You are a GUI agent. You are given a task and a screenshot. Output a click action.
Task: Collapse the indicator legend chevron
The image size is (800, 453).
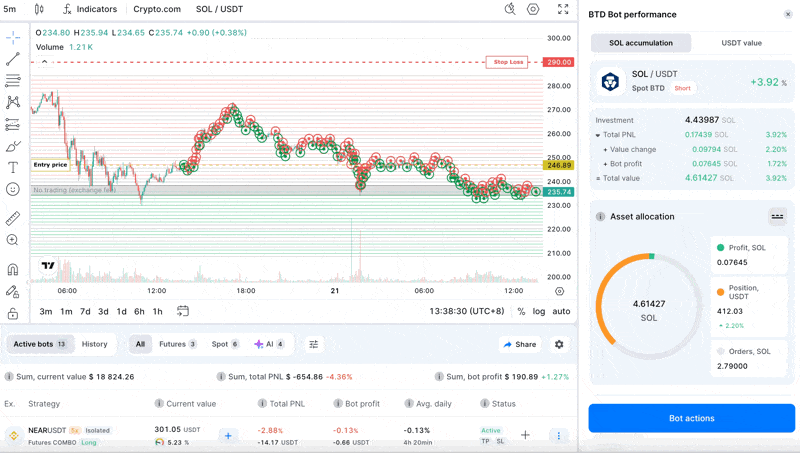(44, 61)
